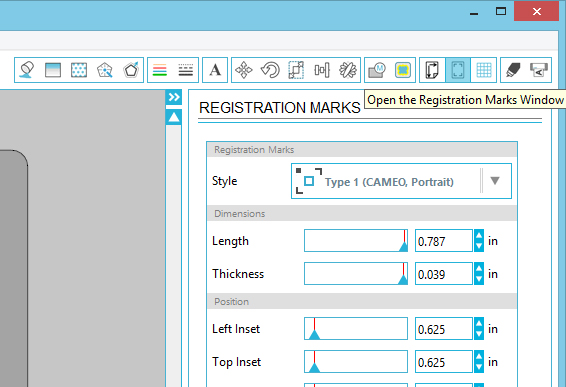Open the Grid settings window
The height and width of the screenshot is (387, 566).
[484, 70]
